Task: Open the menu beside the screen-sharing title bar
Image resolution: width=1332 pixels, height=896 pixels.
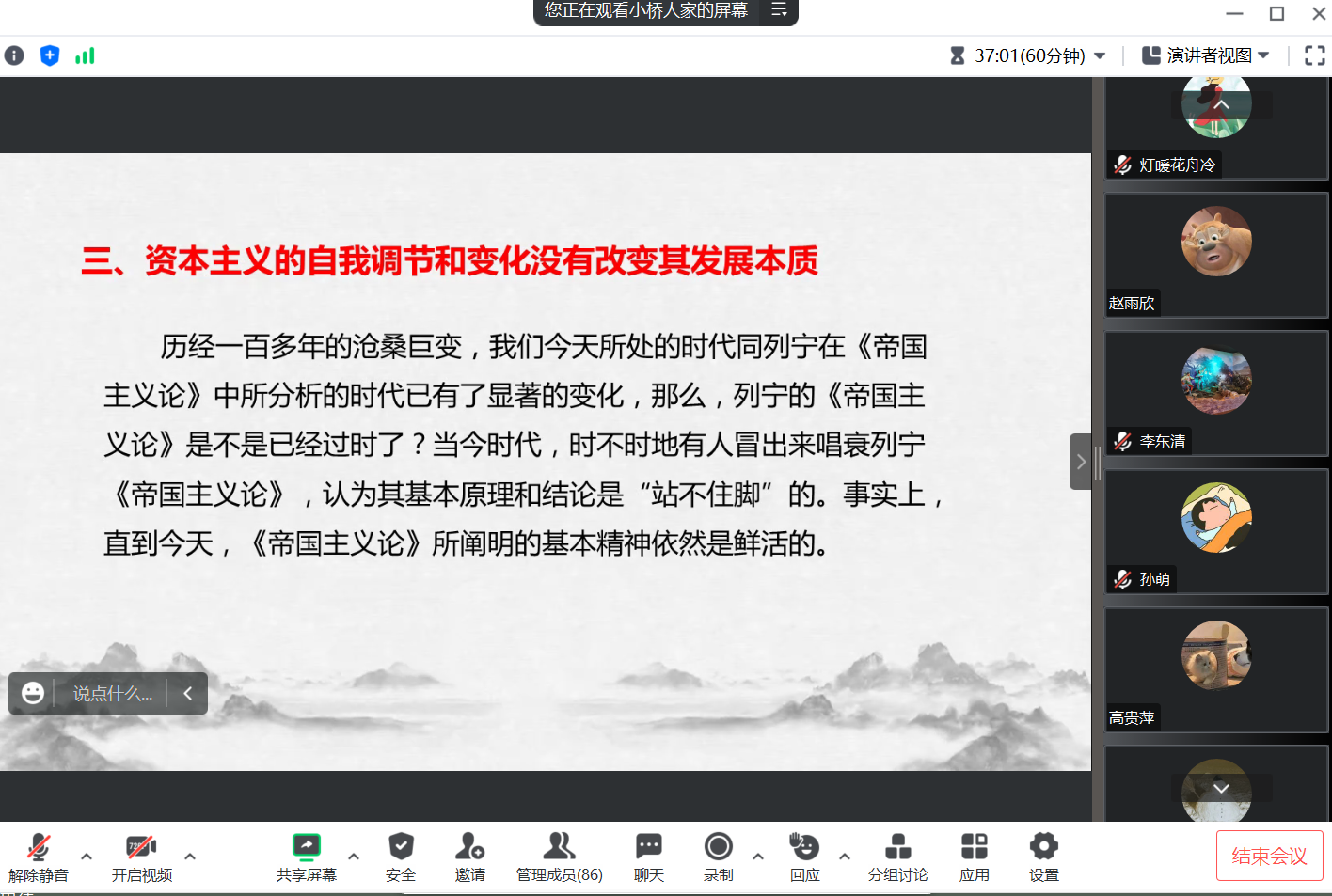Action: coord(780,12)
